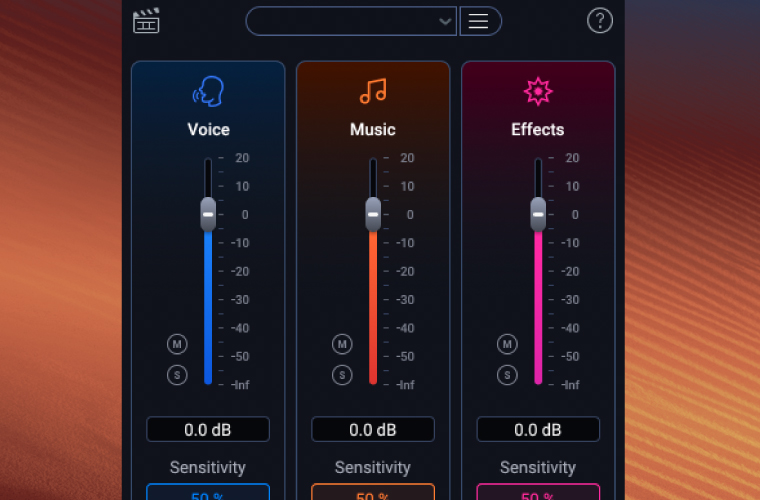Click the Voice 0.0 dB value field

tap(208, 430)
